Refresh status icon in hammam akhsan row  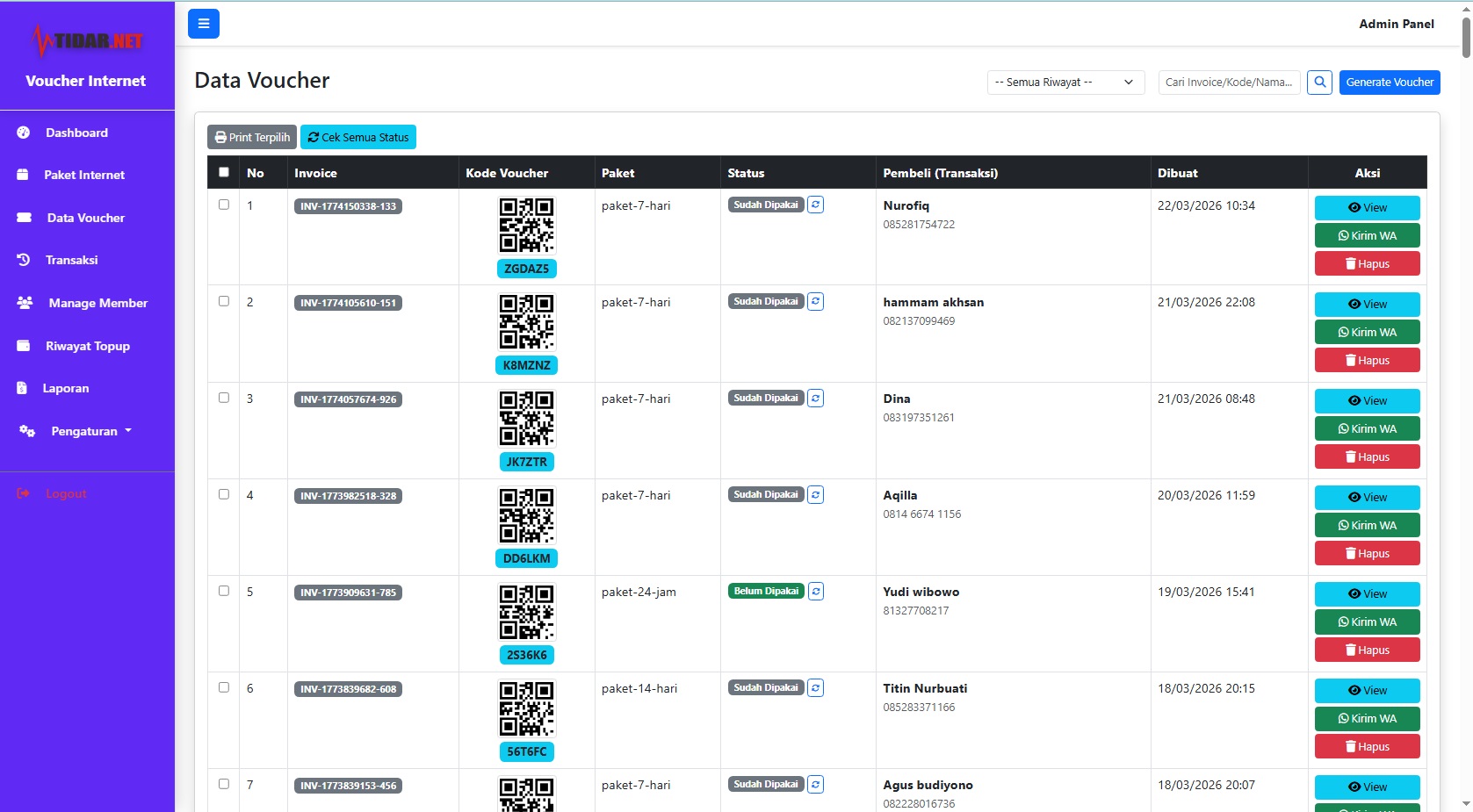(x=815, y=301)
